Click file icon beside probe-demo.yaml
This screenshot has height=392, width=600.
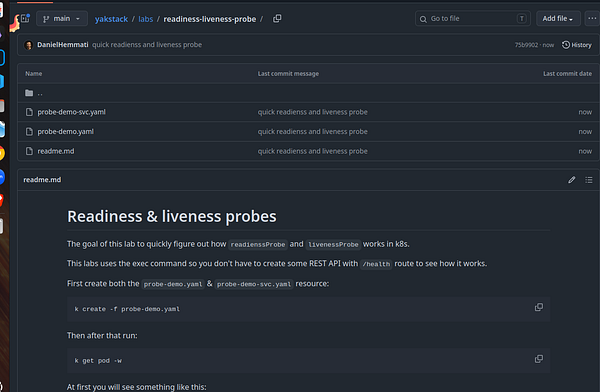[29, 132]
